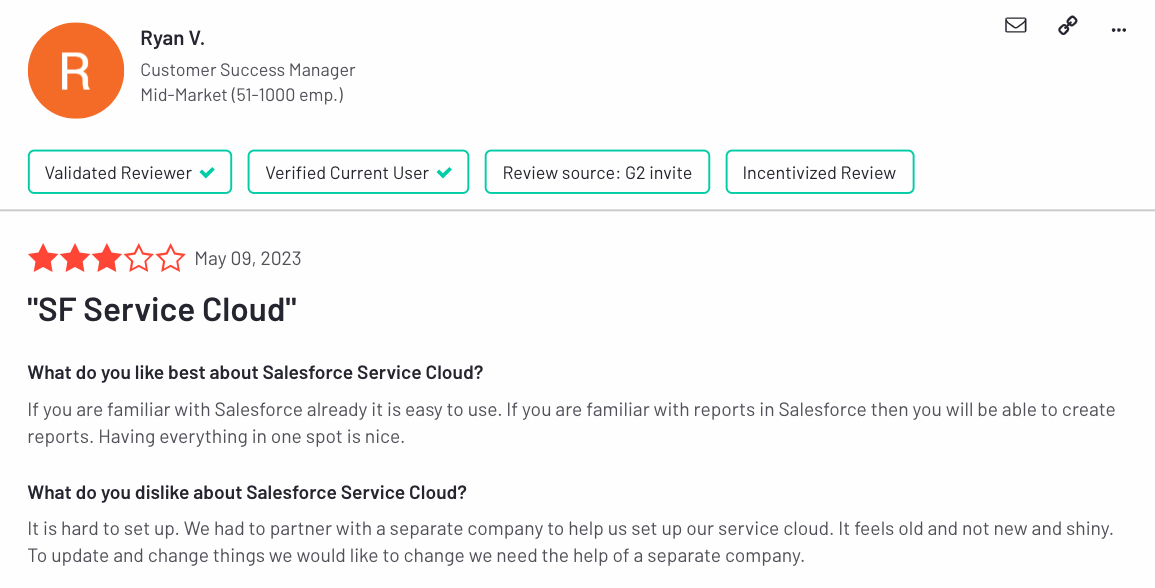This screenshot has width=1155, height=588.
Task: Click the sentence "Having everything in one spot is nice."
Action: click(x=252, y=437)
